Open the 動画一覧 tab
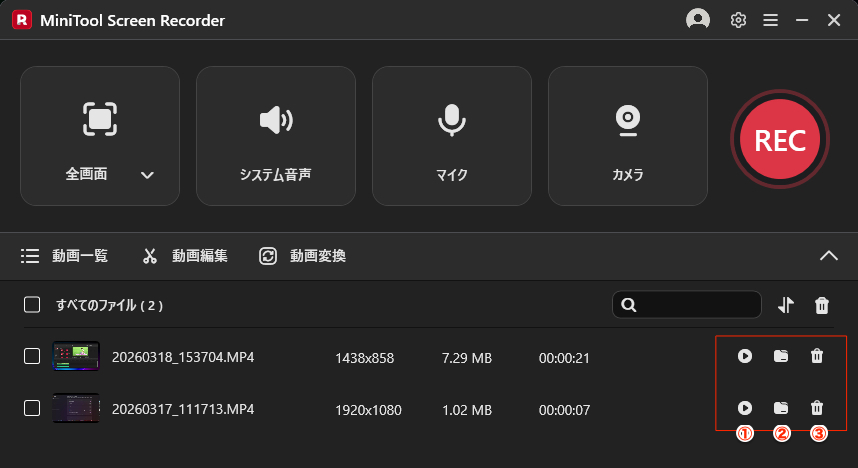Image resolution: width=858 pixels, height=468 pixels. (x=65, y=256)
